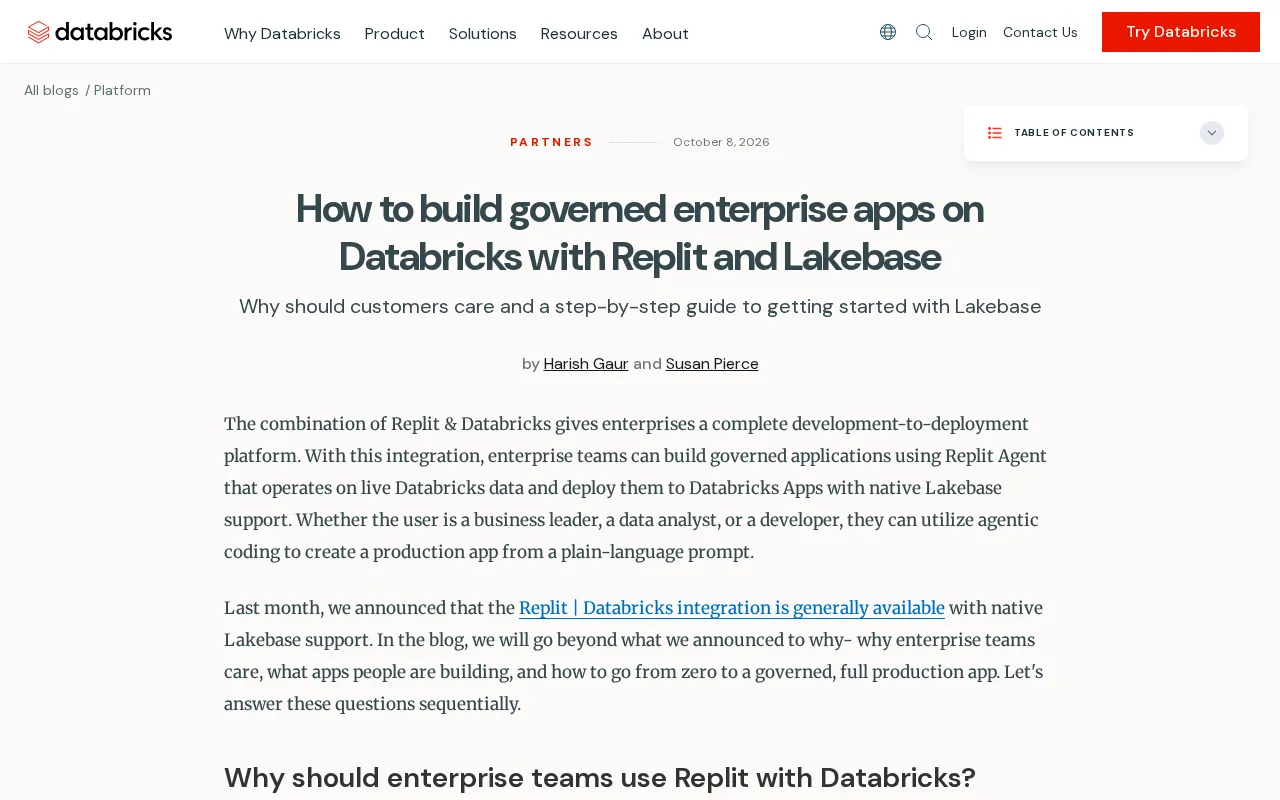The image size is (1280, 800).
Task: Click the TABLE OF CONTENTS label
Action: point(1074,133)
